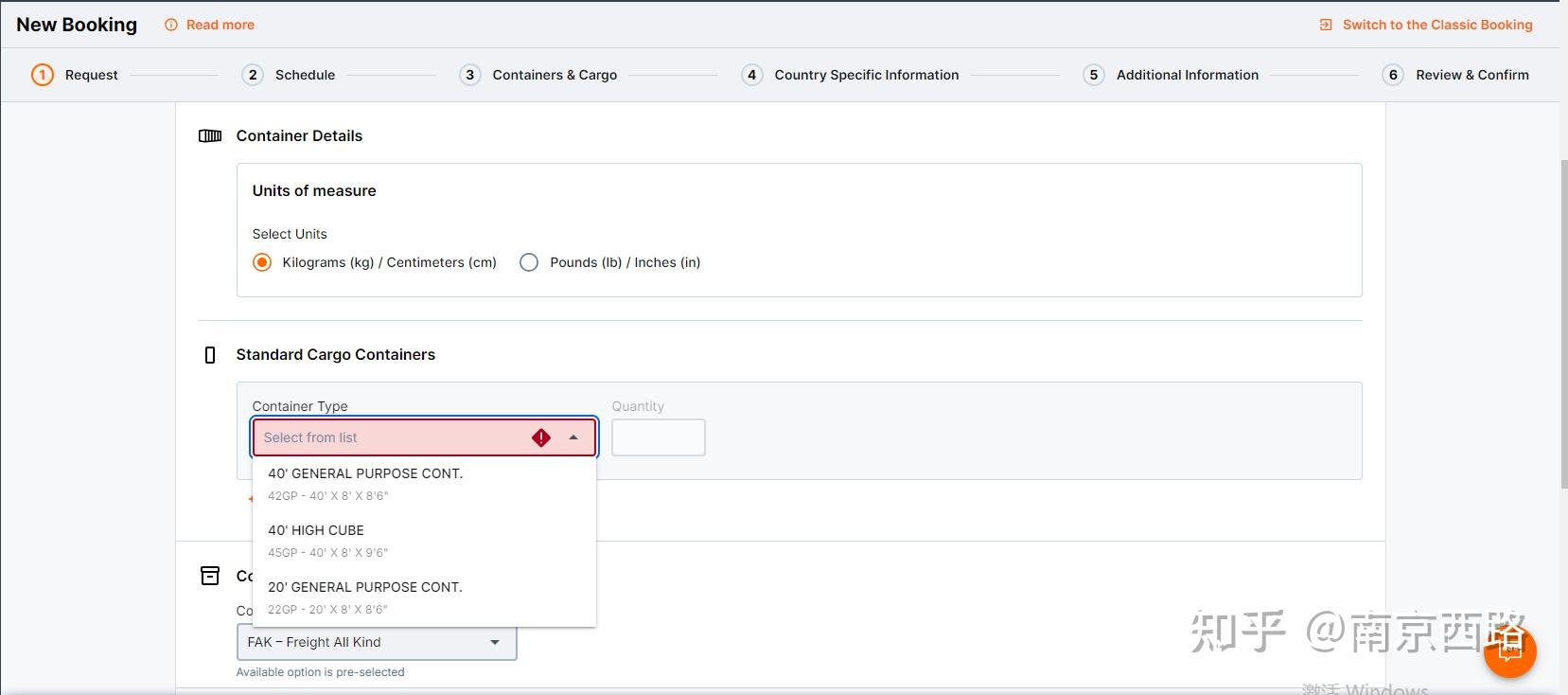This screenshot has width=1568, height=695.
Task: Click step 6 circle for Review & Confirm
Action: (x=1393, y=75)
